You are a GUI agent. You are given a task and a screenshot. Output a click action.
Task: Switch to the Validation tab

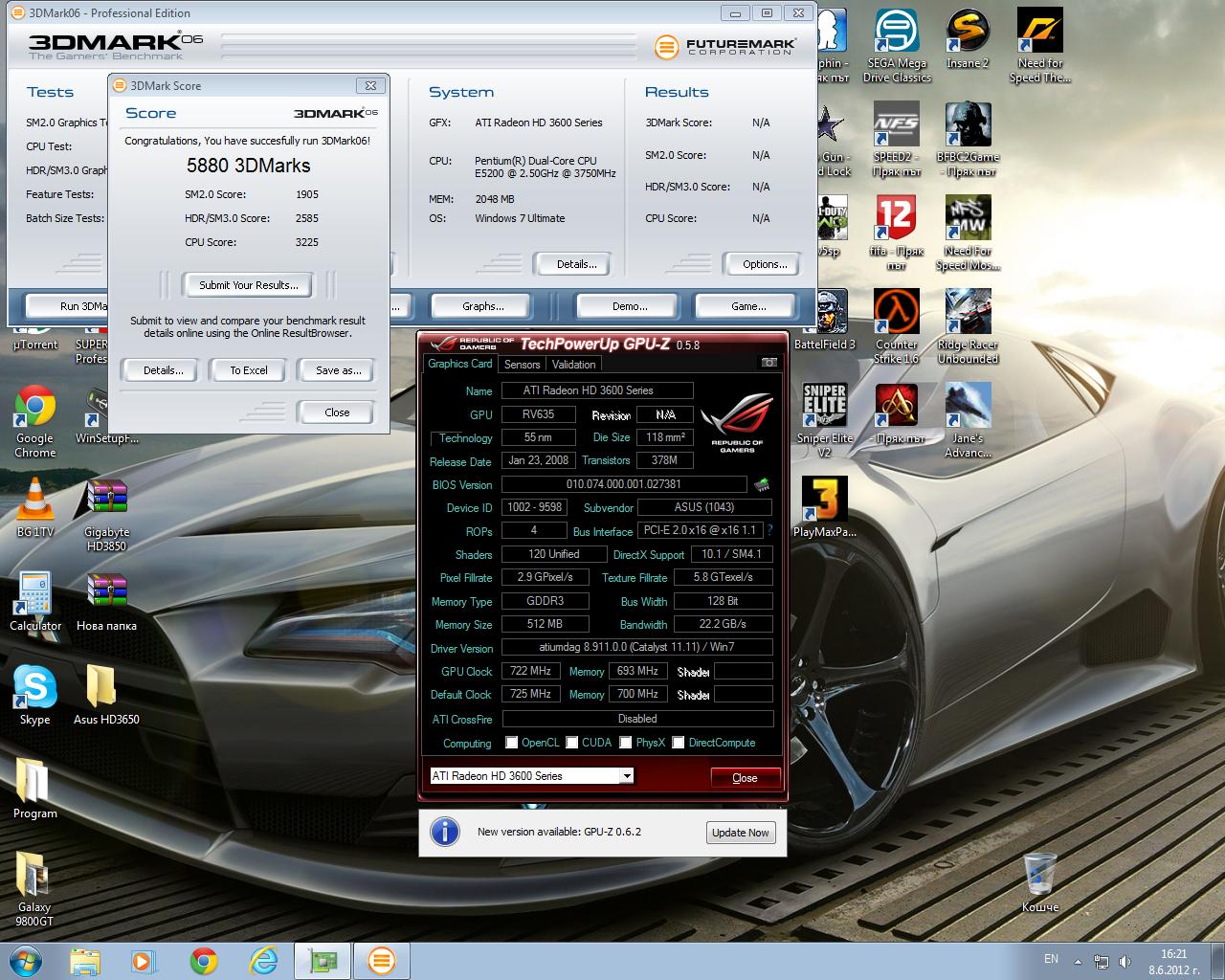[573, 365]
